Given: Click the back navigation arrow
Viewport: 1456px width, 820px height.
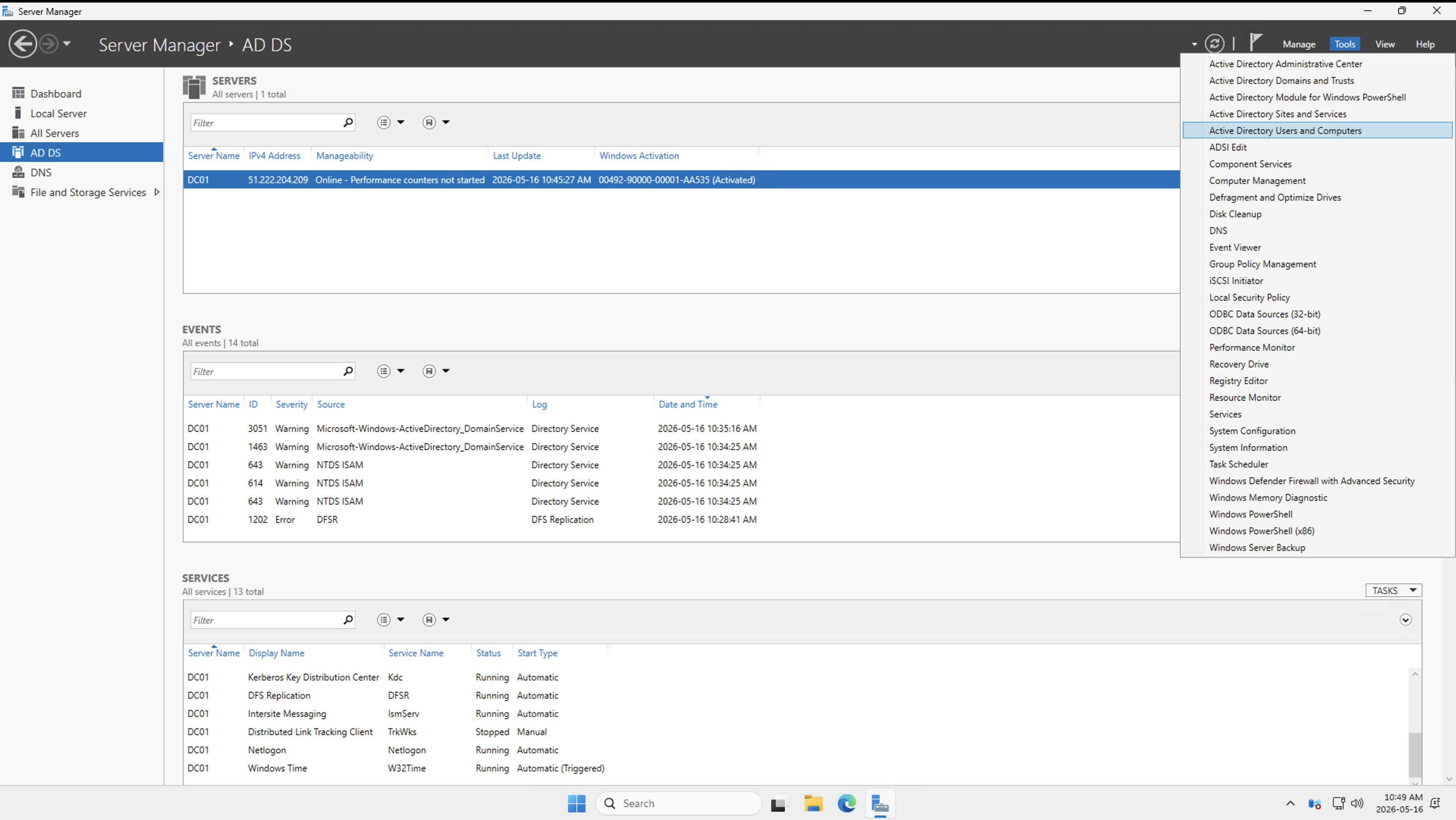Looking at the screenshot, I should click(x=23, y=44).
